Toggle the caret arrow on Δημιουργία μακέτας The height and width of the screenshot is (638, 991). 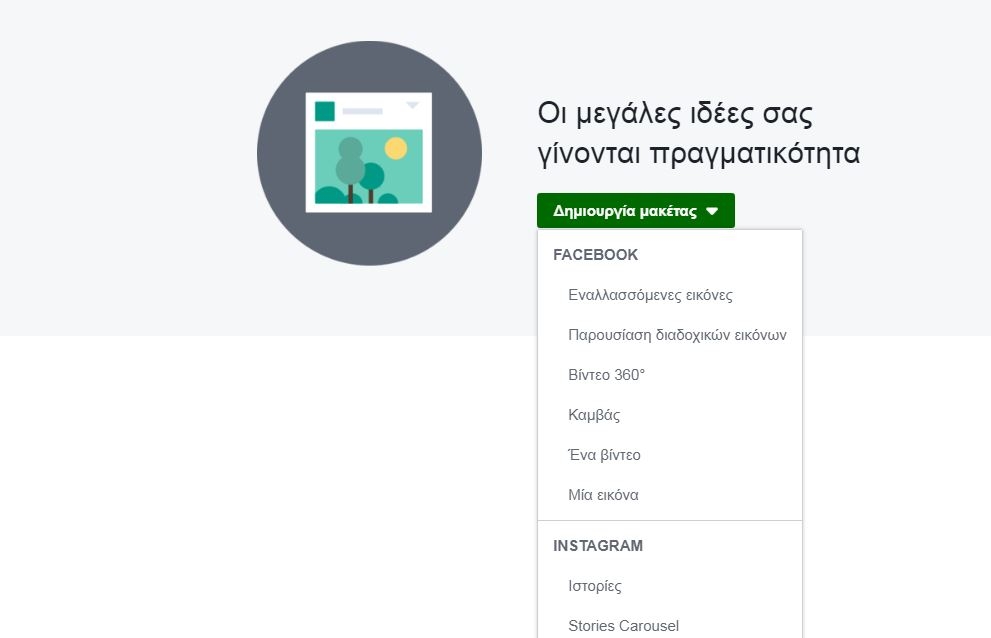[x=712, y=211]
